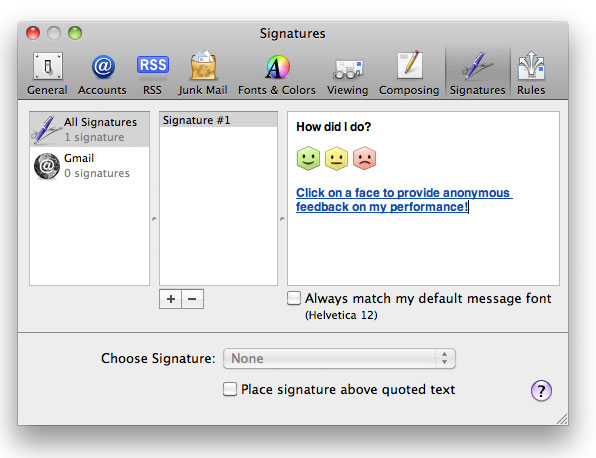Check Place signature above quoted text
596x458 pixels.
230,389
